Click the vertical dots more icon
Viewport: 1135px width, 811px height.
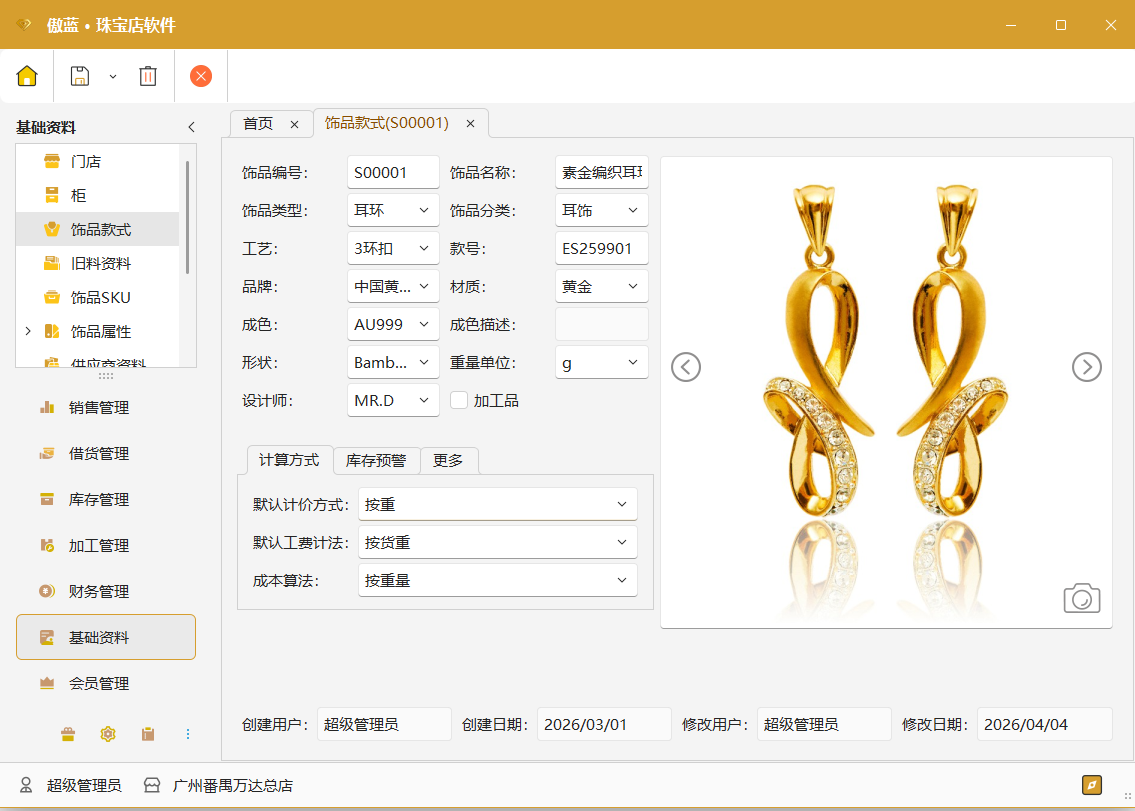click(x=188, y=734)
